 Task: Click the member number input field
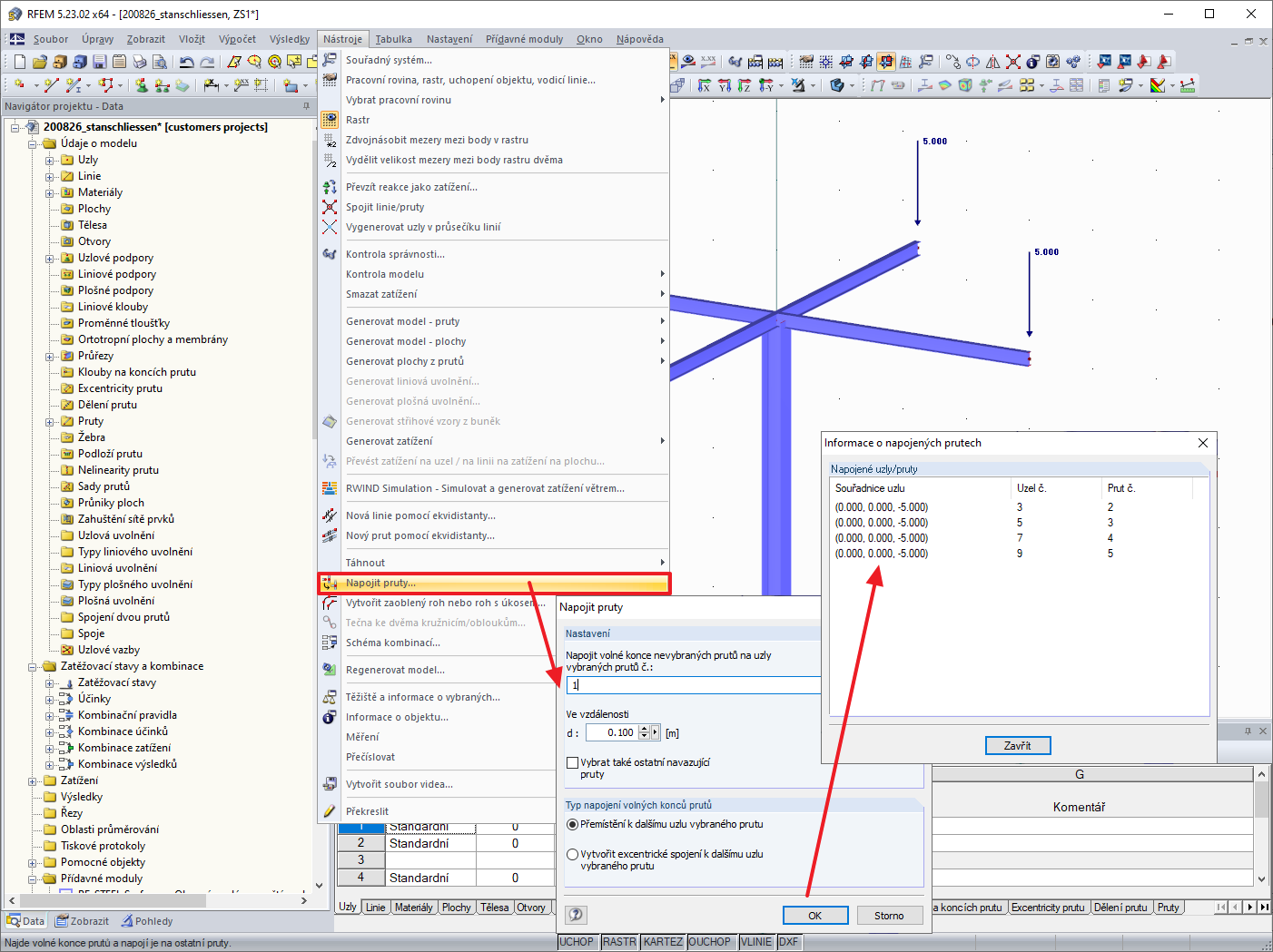pos(694,685)
